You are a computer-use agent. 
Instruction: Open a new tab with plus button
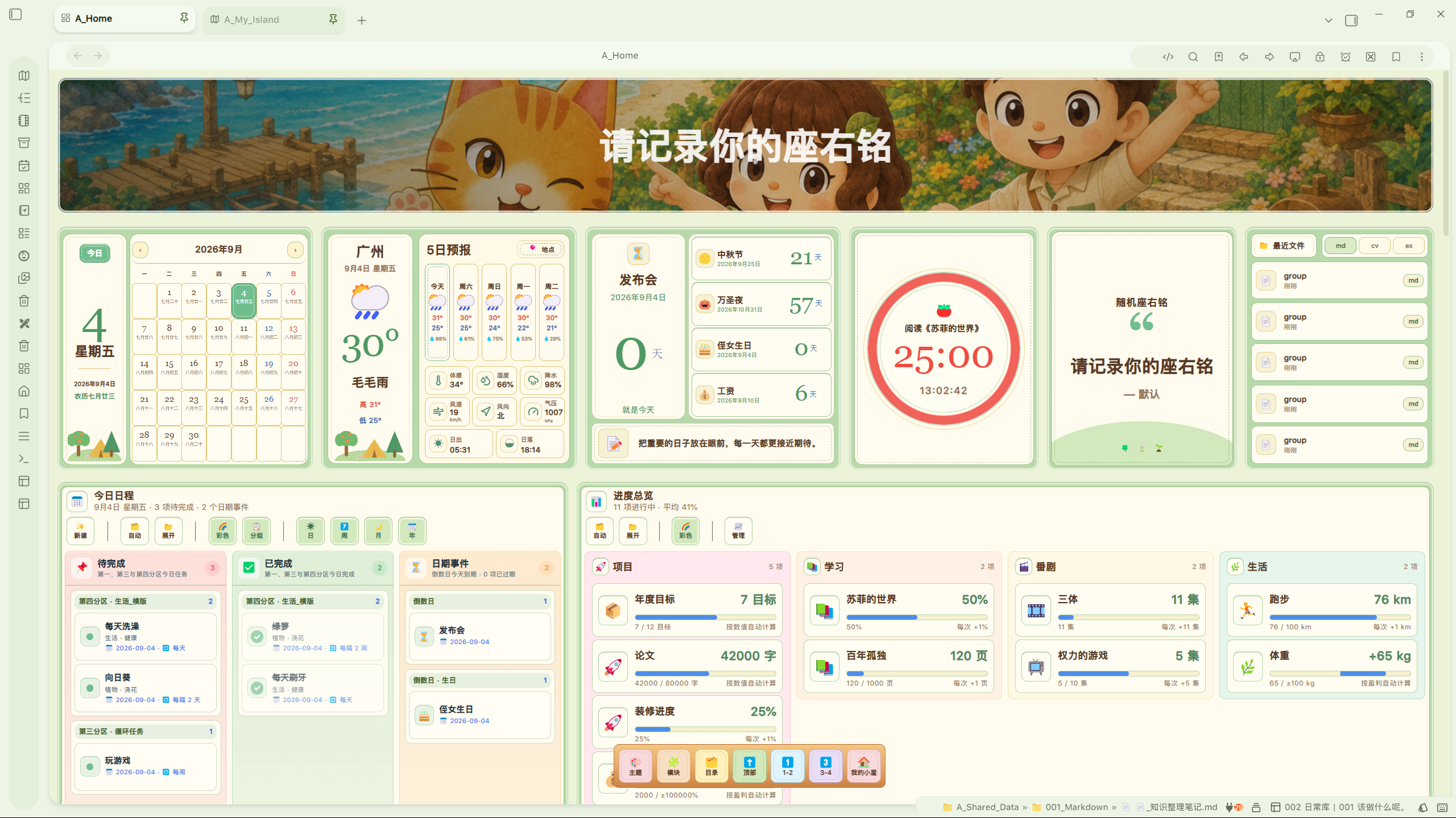(362, 20)
